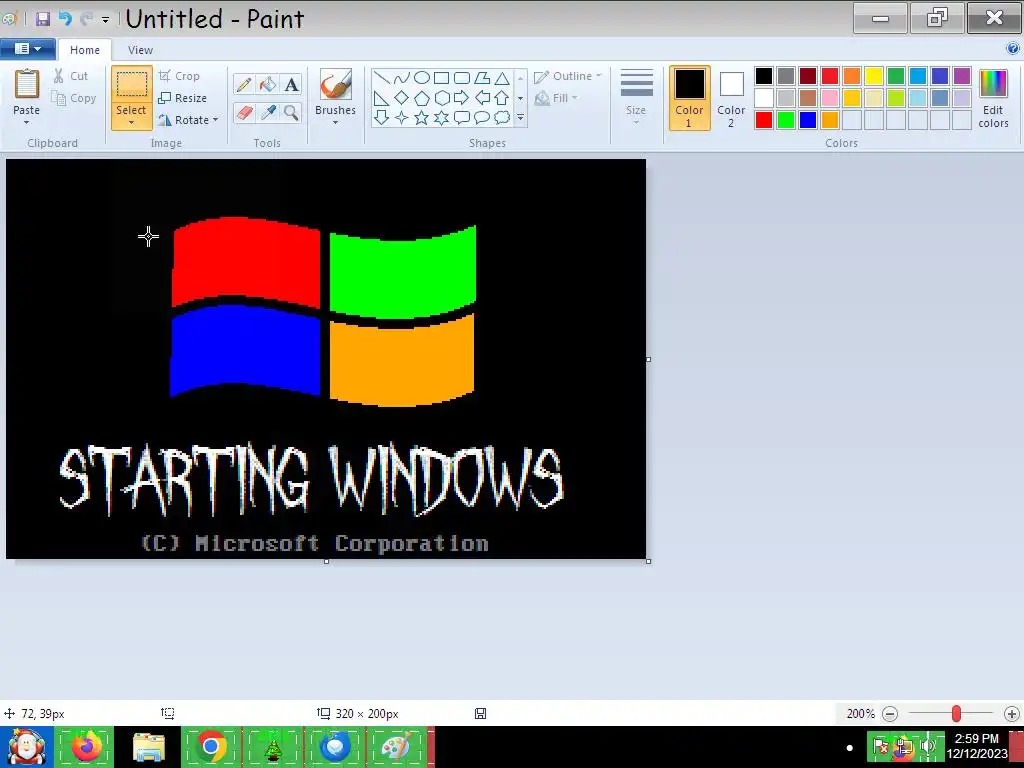Choose the Rounded rectangular callout shape
The height and width of the screenshot is (768, 1024).
click(462, 118)
